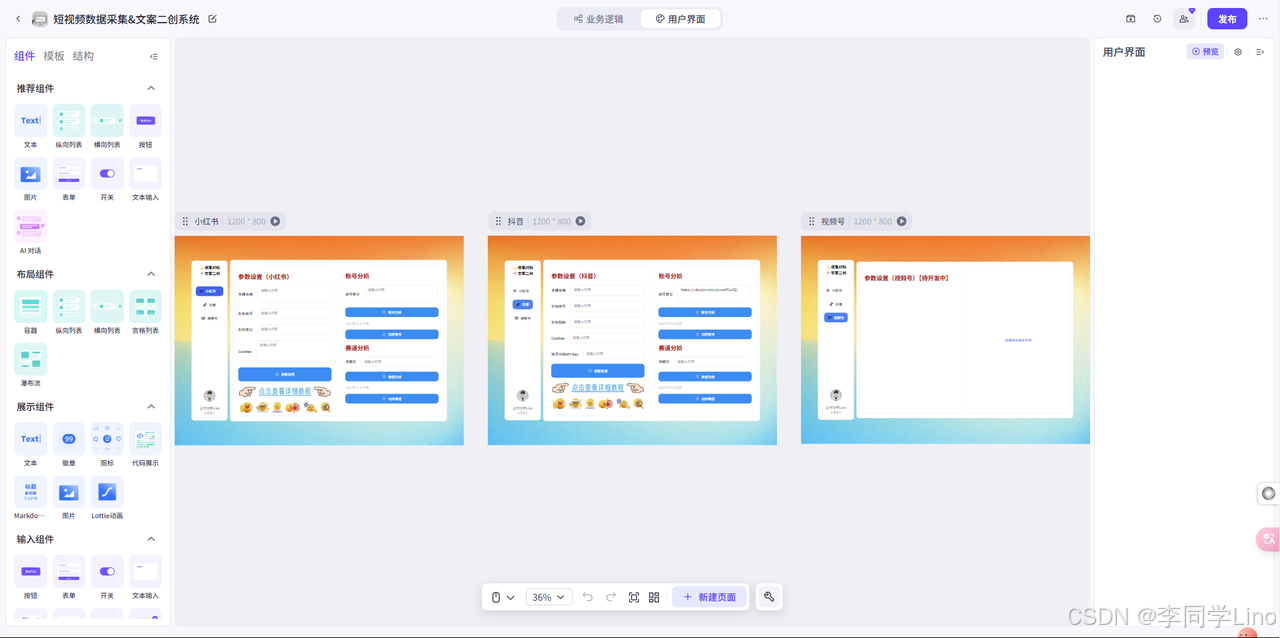Image resolution: width=1280 pixels, height=638 pixels.
Task: Click the pink translate floating button
Action: tap(1268, 539)
